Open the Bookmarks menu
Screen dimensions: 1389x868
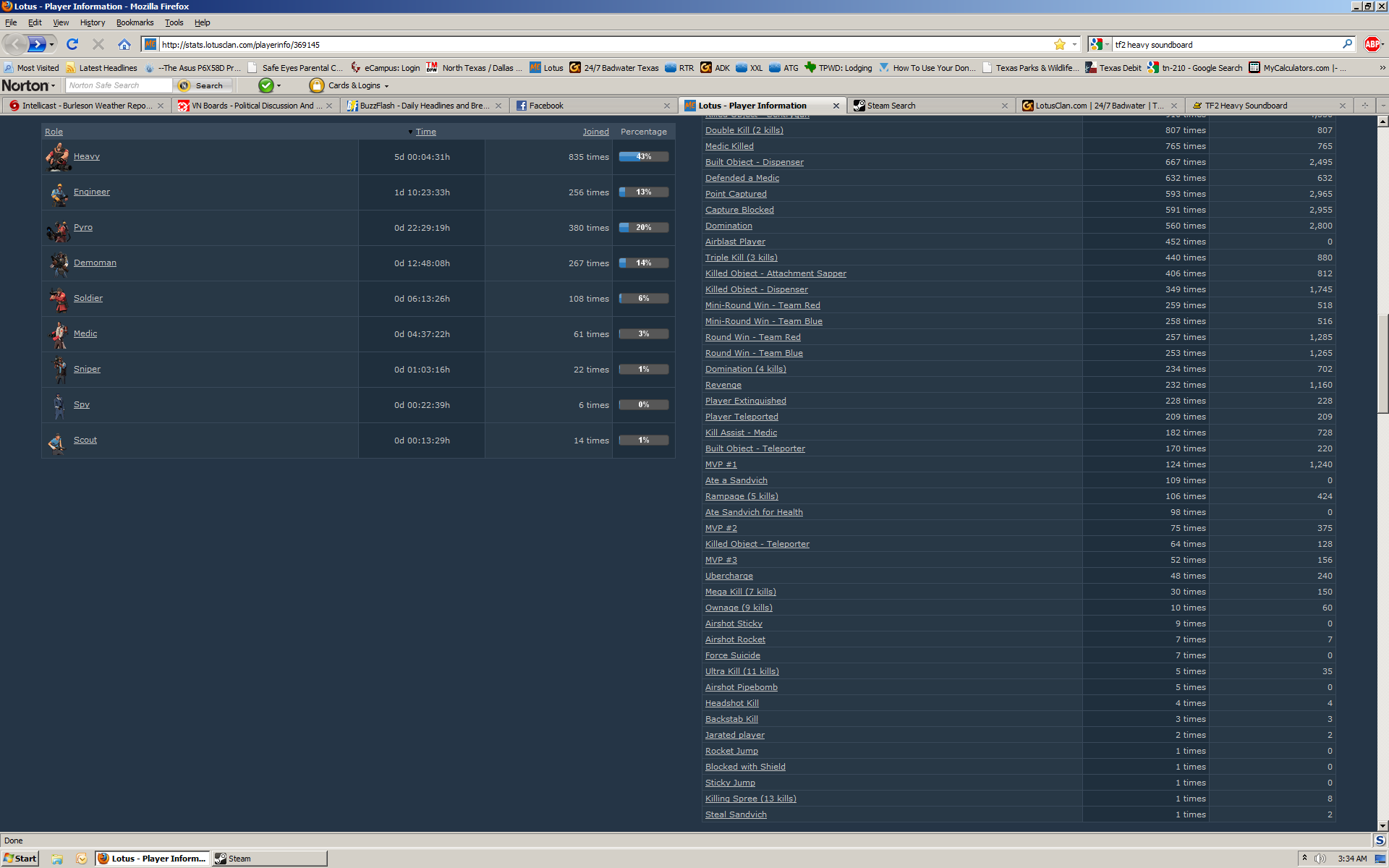135,22
